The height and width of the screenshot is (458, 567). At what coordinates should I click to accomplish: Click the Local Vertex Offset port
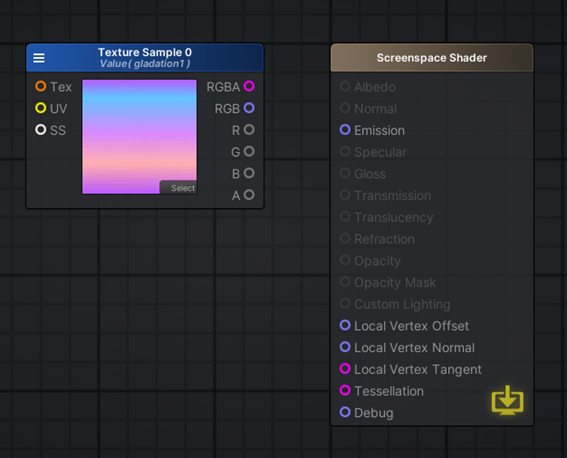(x=345, y=325)
